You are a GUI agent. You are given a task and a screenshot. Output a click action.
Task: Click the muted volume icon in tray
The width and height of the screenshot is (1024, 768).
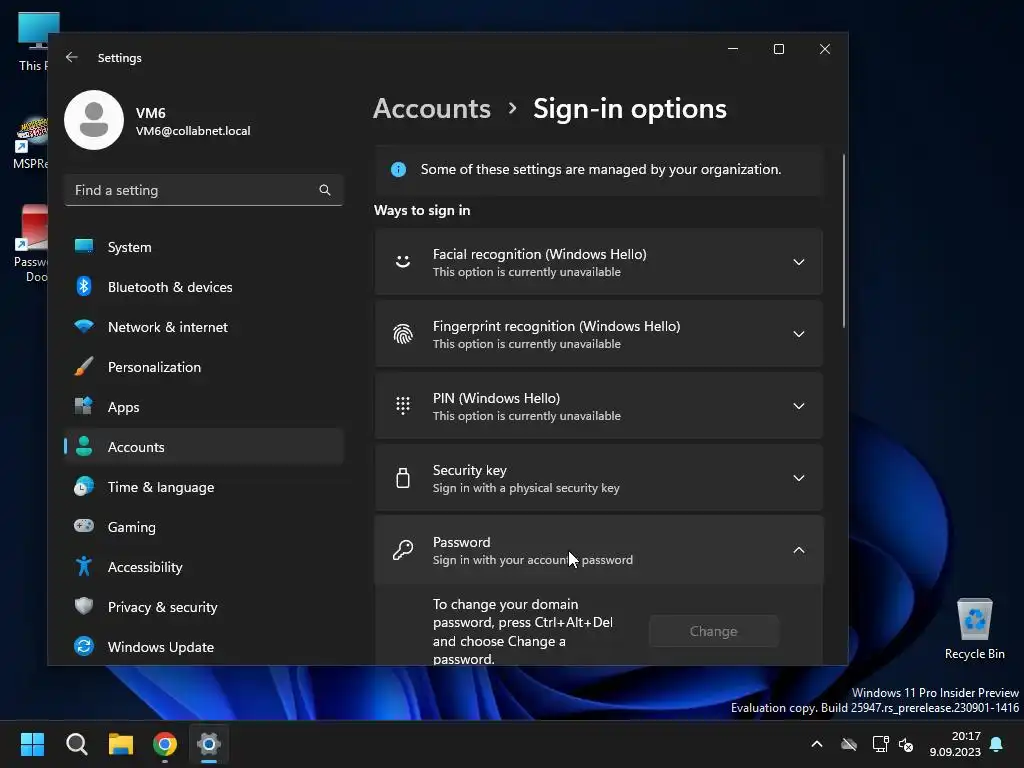click(906, 744)
